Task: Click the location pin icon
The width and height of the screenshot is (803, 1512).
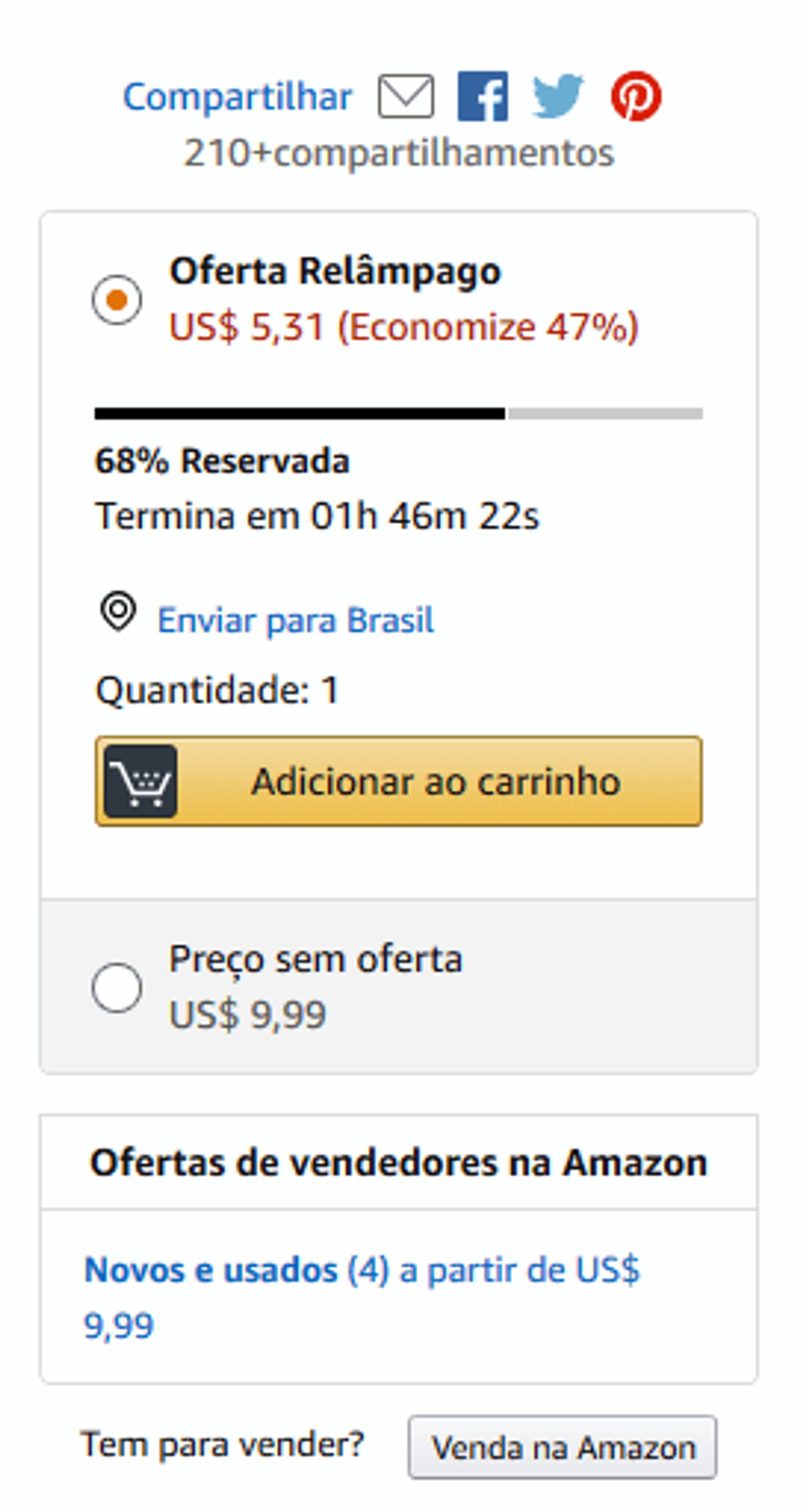Action: pyautogui.click(x=118, y=611)
